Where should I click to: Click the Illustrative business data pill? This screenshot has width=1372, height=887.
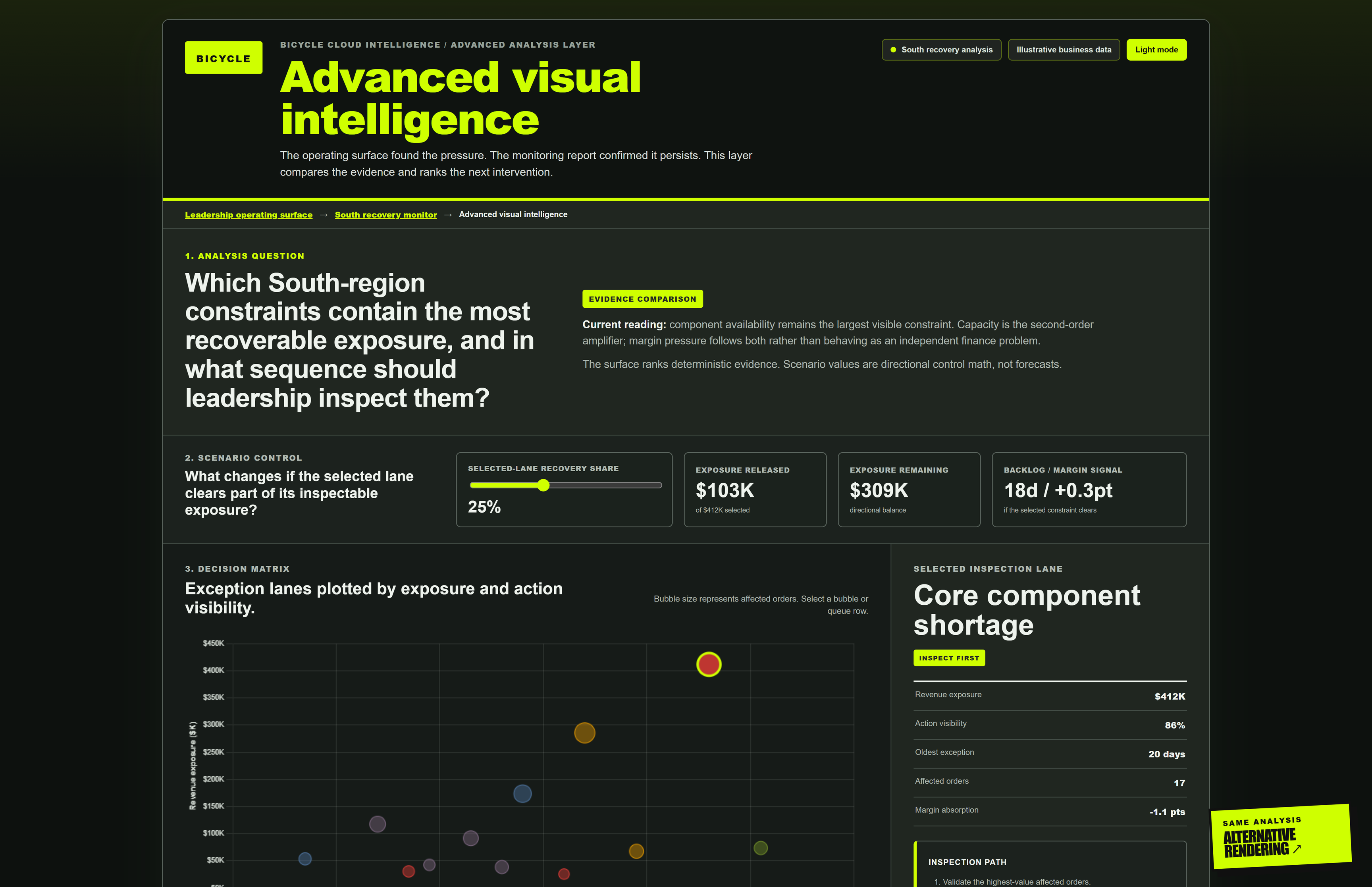1064,50
